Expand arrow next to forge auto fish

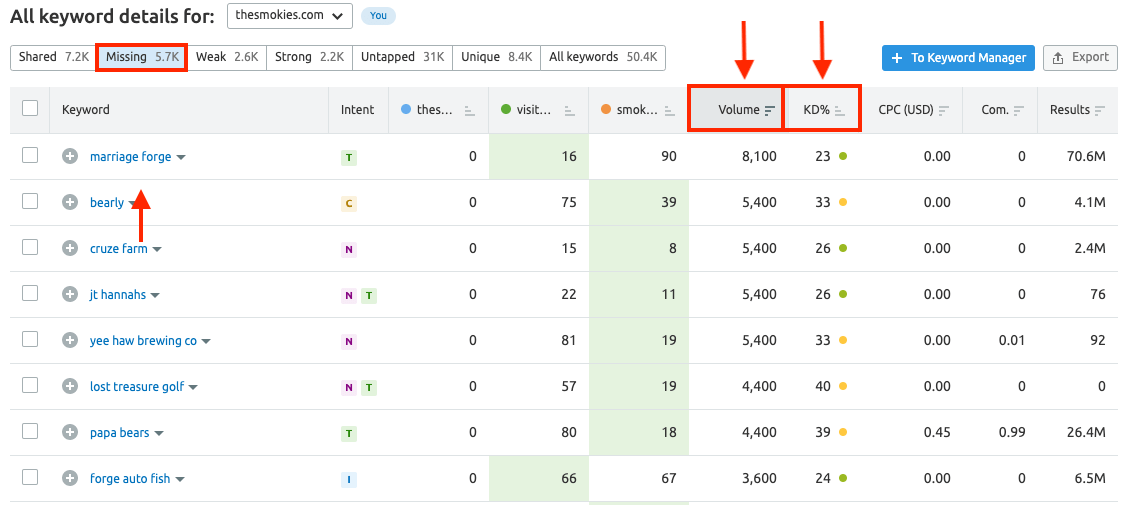[180, 479]
